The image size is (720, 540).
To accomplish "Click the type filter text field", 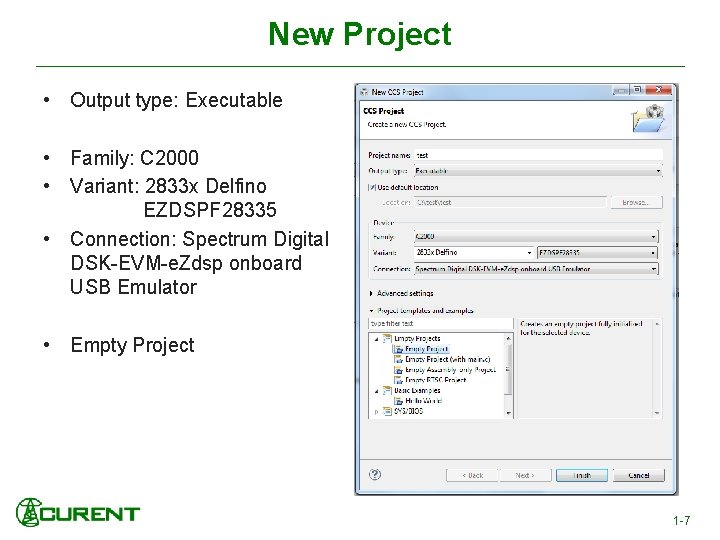I will pos(441,324).
